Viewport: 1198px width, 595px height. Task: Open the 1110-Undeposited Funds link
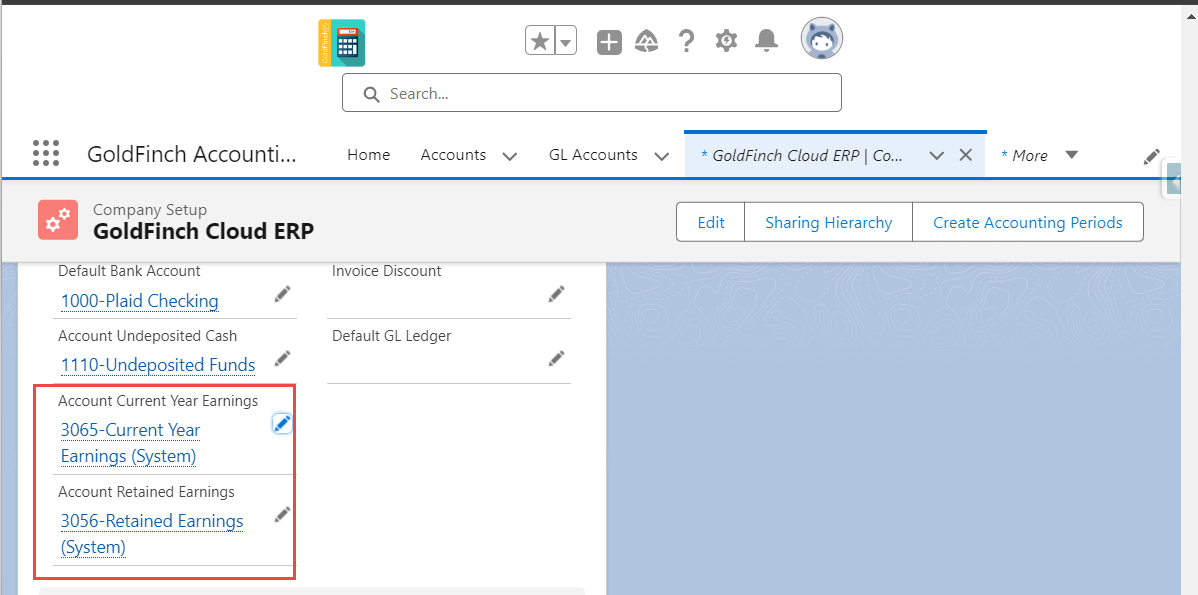(158, 365)
